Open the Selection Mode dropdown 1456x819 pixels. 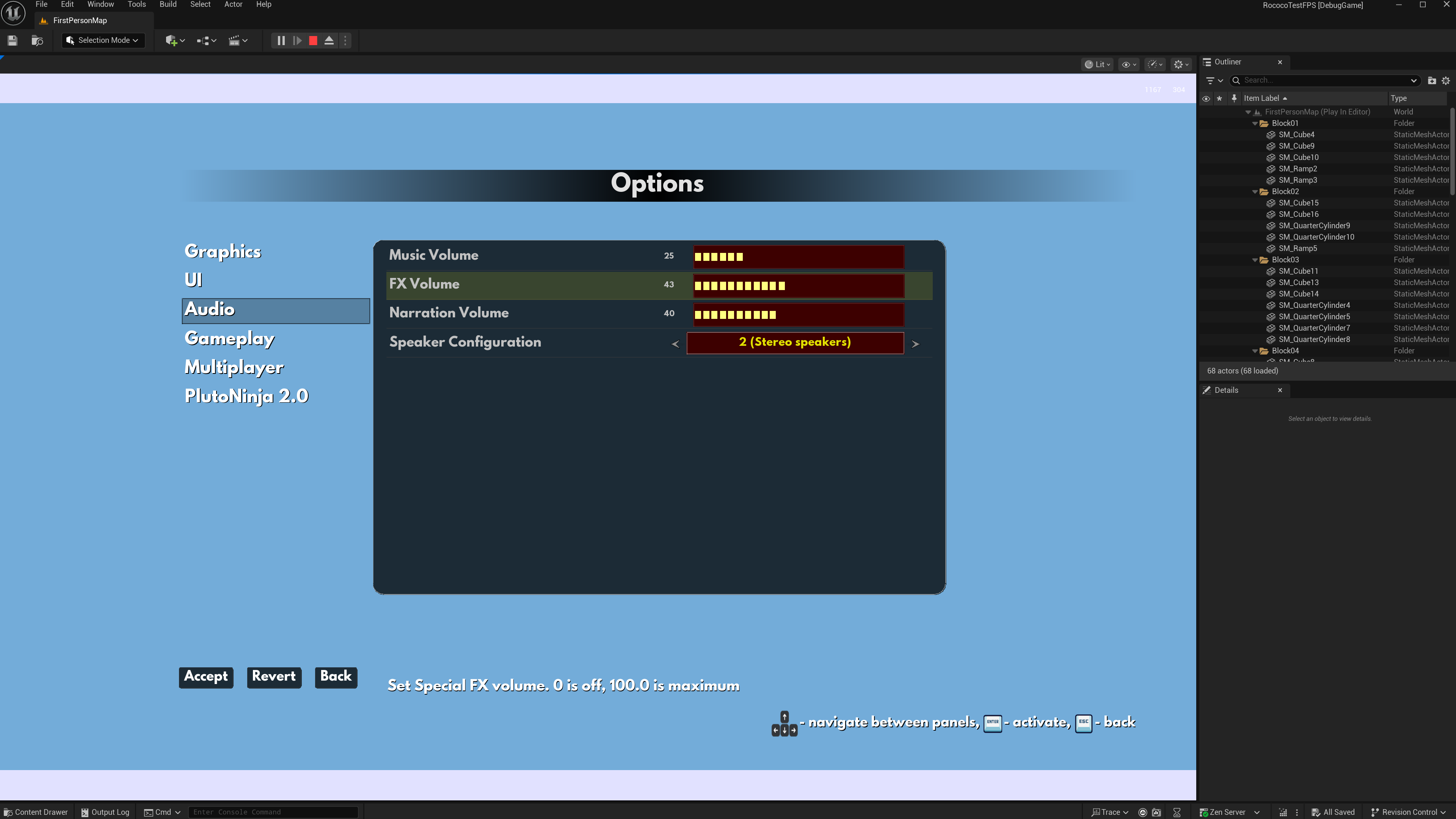pyautogui.click(x=103, y=40)
